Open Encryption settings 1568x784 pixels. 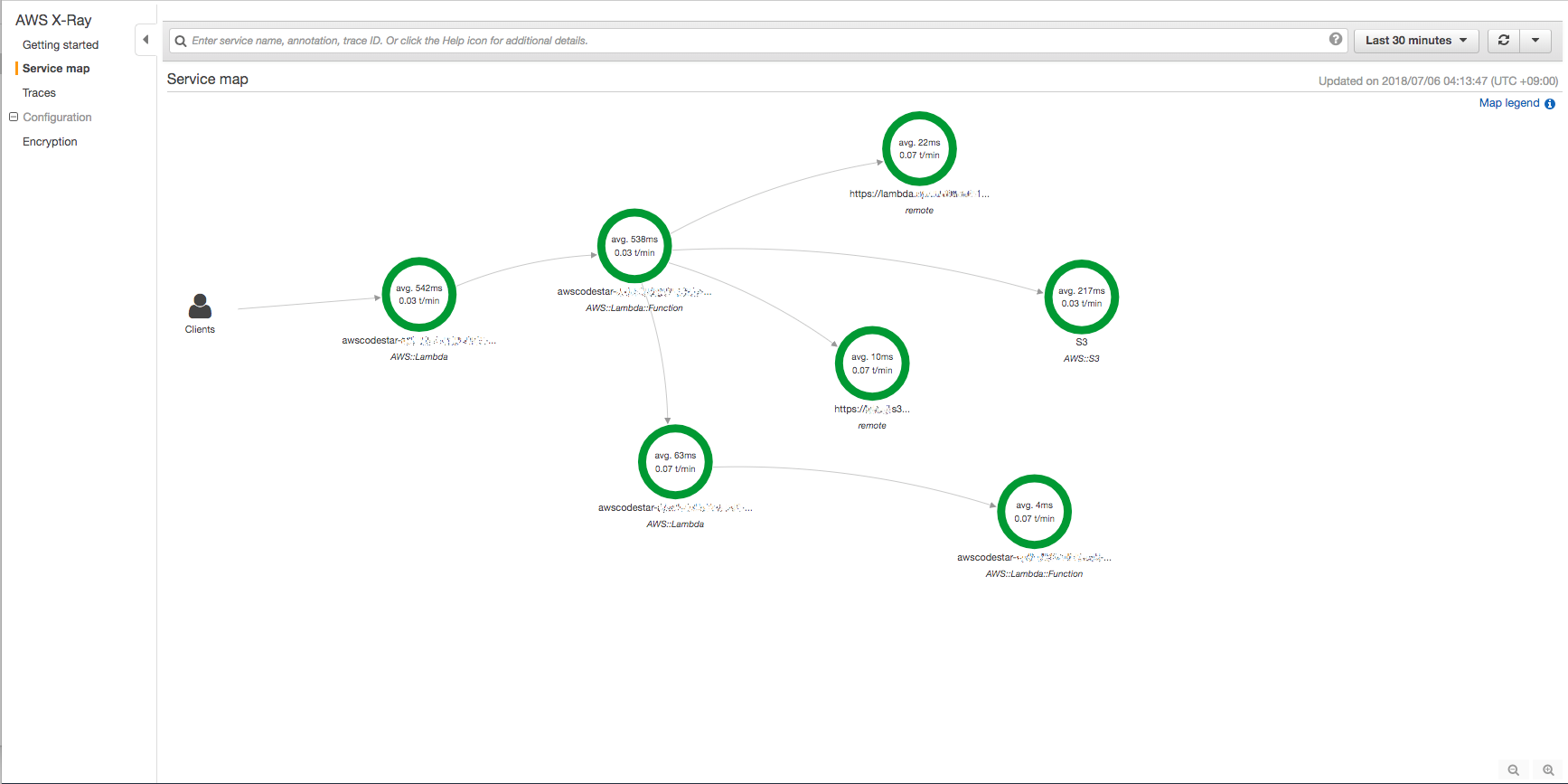(50, 142)
